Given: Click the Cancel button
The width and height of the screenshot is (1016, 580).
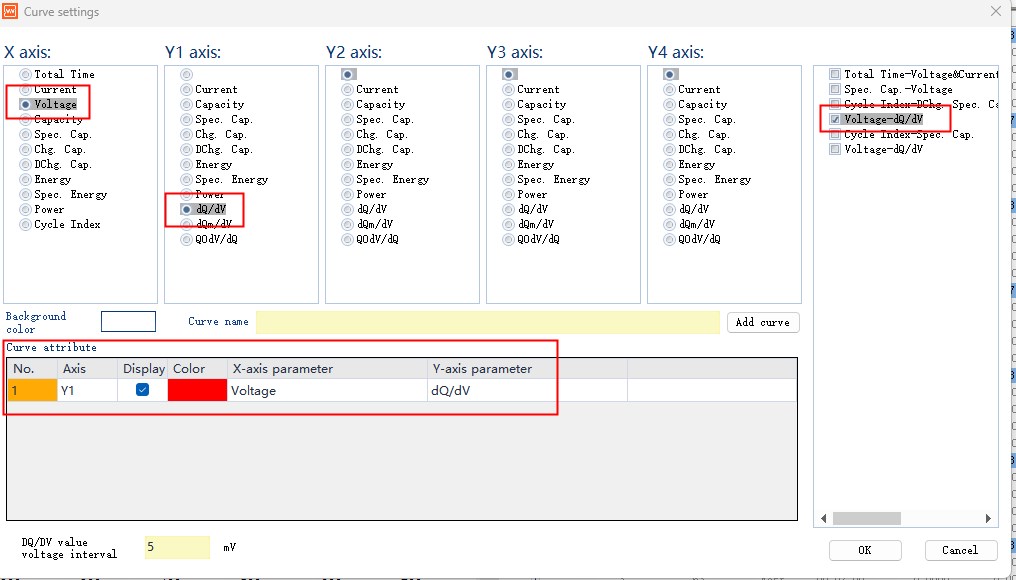Looking at the screenshot, I should point(960,550).
